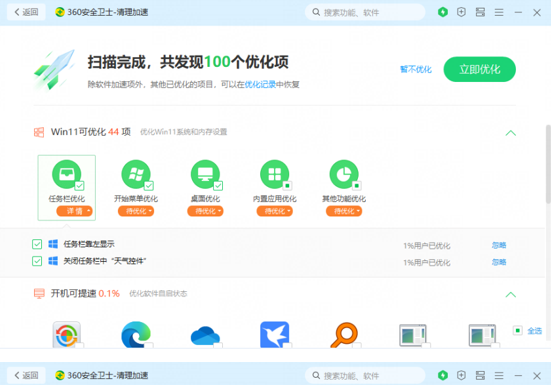Click the orange magnifier startup app icon

[x=344, y=335]
